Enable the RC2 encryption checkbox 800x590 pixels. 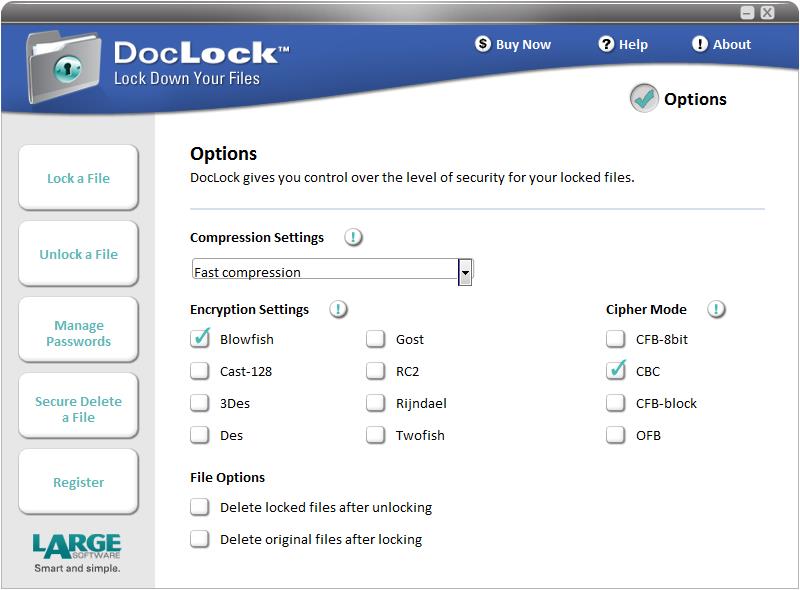click(x=376, y=371)
